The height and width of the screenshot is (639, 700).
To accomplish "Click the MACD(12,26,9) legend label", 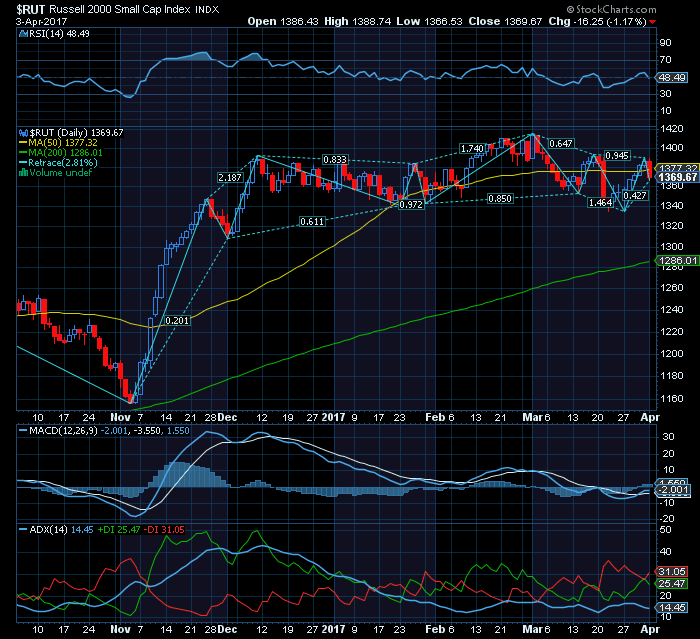I will 63,431.
